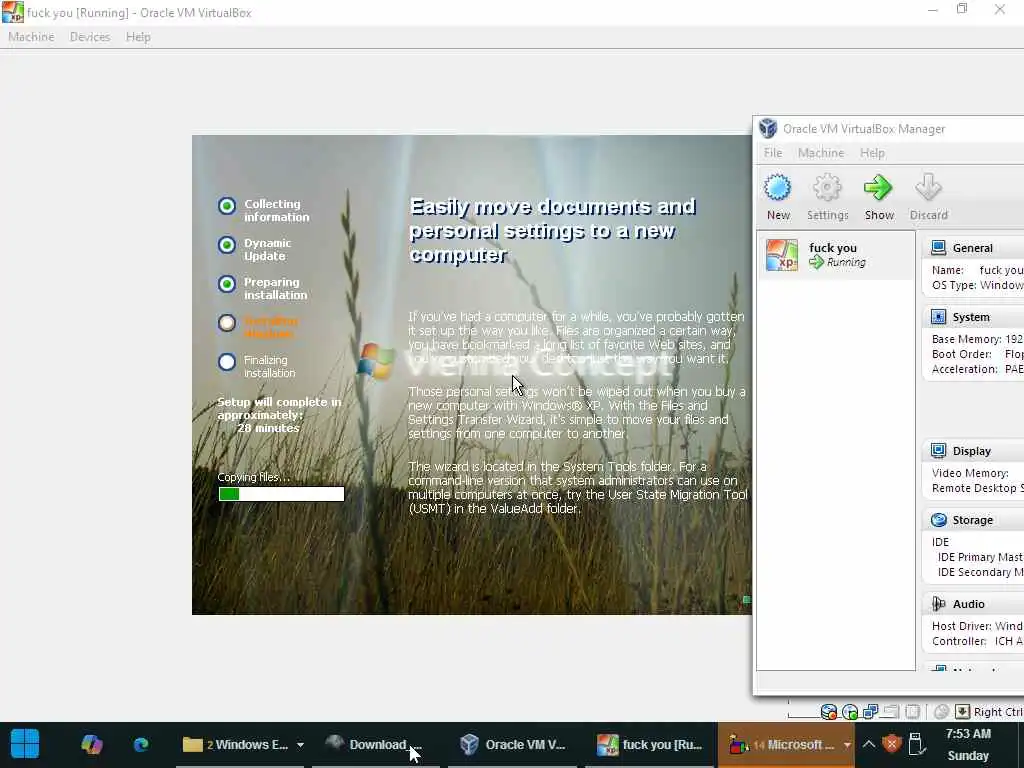Click the 'Running' status text under VM name
Viewport: 1024px width, 768px height.
click(846, 263)
